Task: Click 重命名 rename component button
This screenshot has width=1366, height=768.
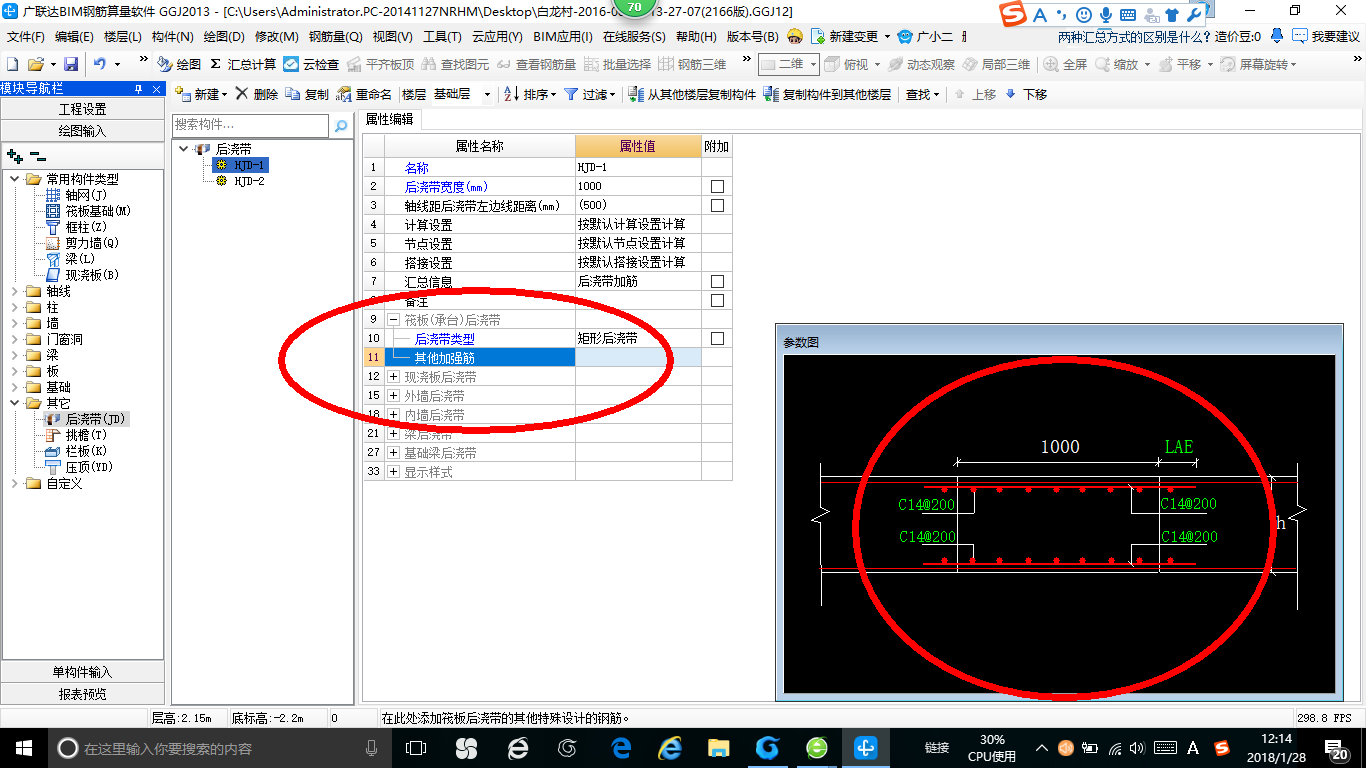Action: [x=364, y=94]
